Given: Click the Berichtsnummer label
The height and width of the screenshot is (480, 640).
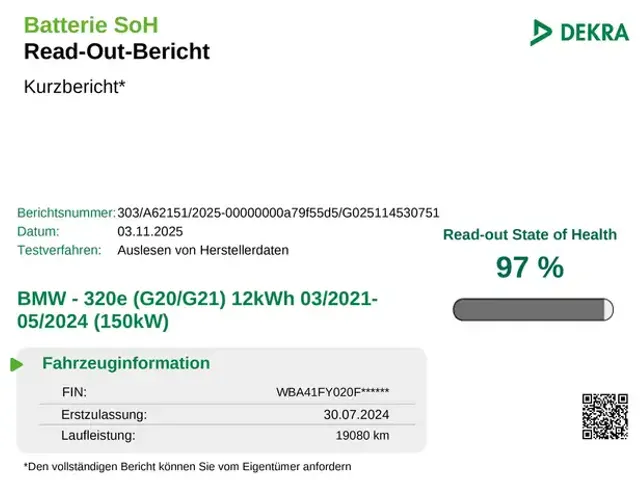Looking at the screenshot, I should pos(66,212).
